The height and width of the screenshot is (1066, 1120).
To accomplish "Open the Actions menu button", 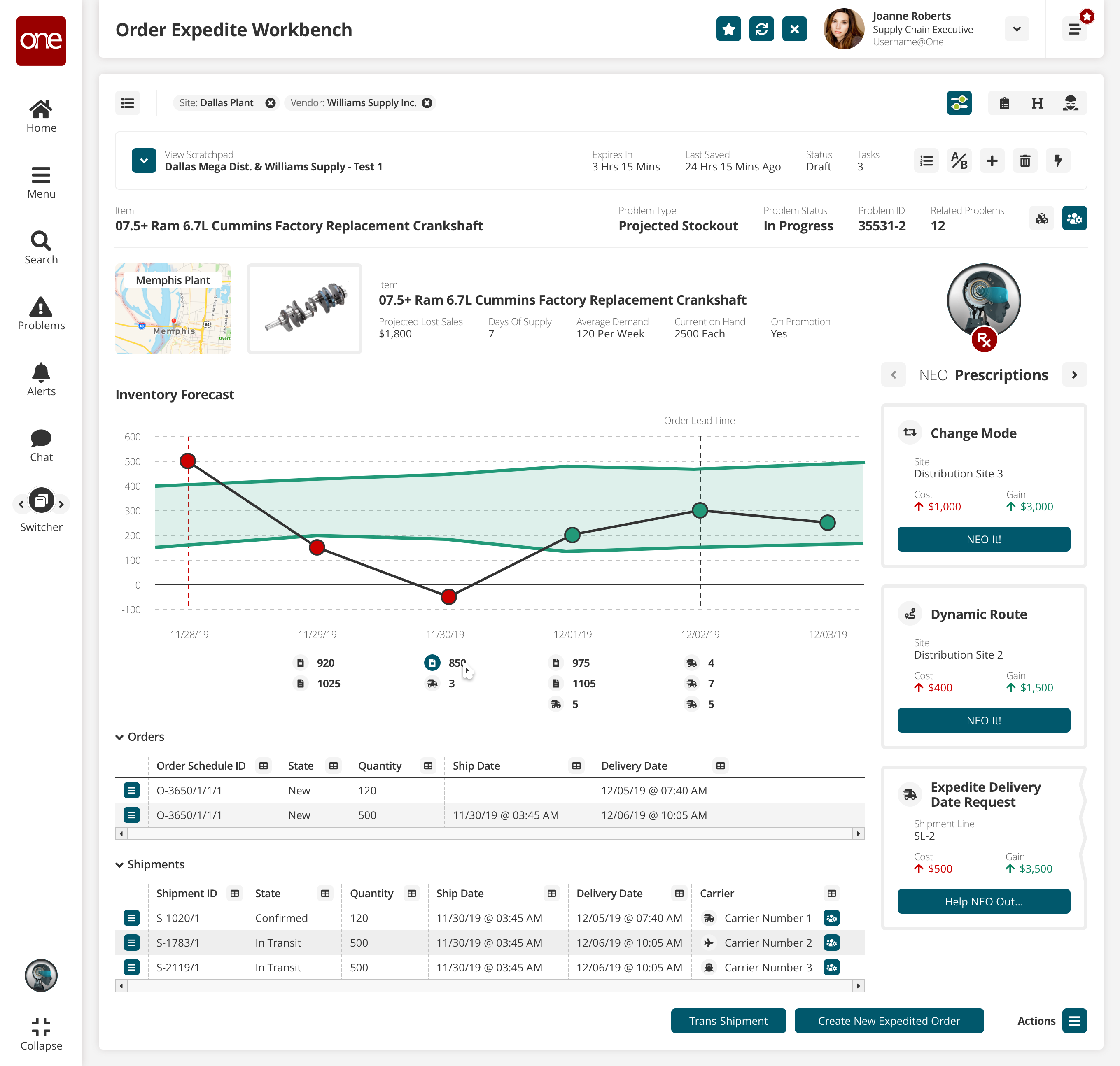I will point(1074,1021).
